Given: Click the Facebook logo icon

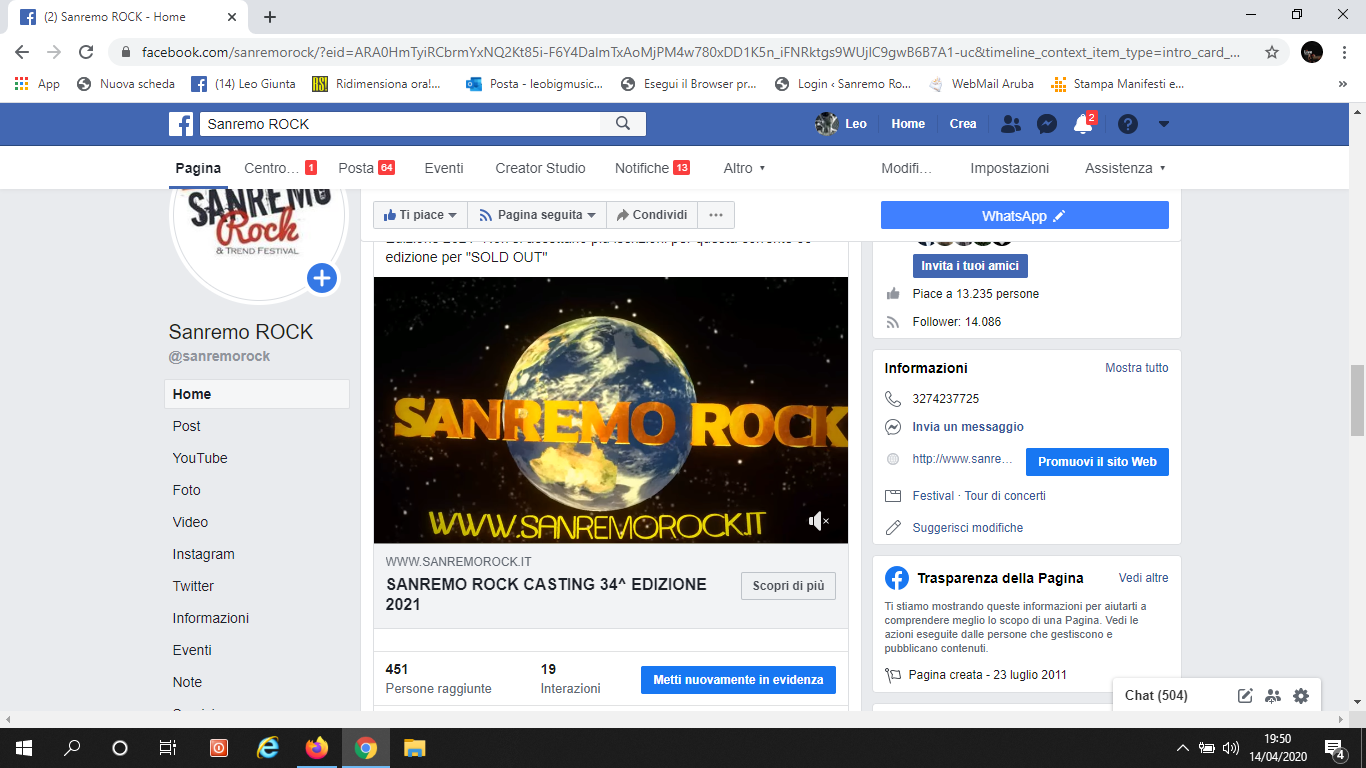Looking at the screenshot, I should coord(181,124).
